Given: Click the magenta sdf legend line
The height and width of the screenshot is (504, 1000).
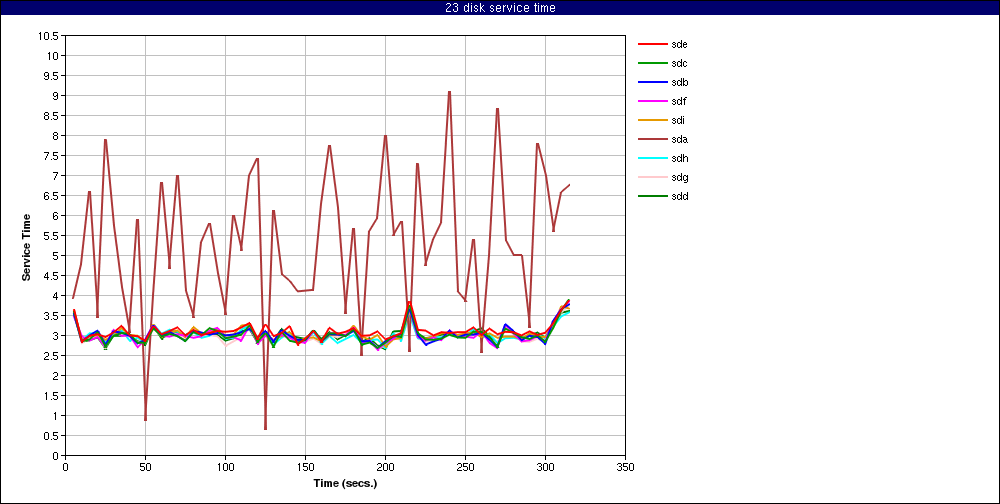Looking at the screenshot, I should click(652, 101).
